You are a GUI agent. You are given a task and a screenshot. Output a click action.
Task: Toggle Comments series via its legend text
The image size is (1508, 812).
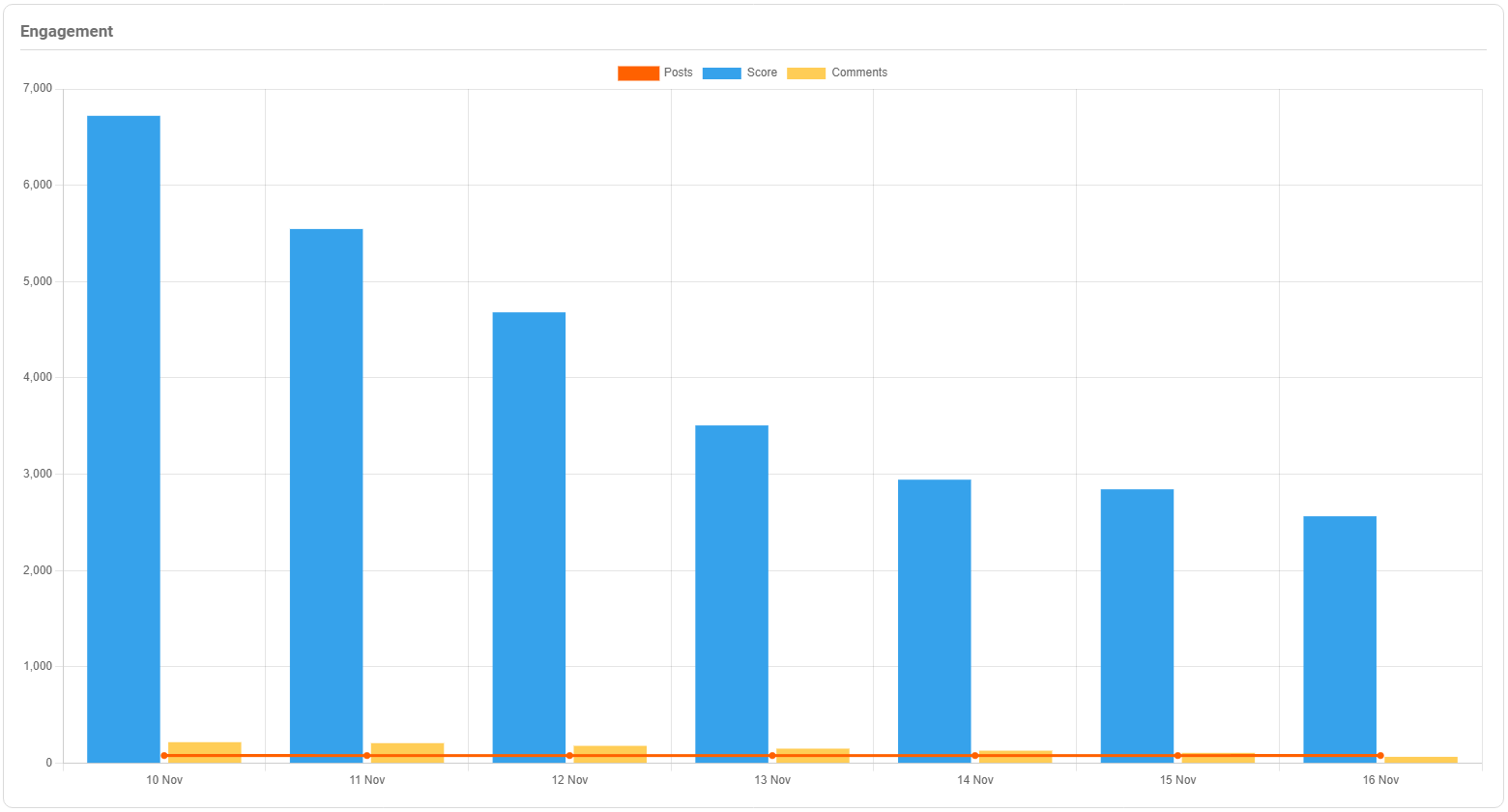pyautogui.click(x=858, y=72)
